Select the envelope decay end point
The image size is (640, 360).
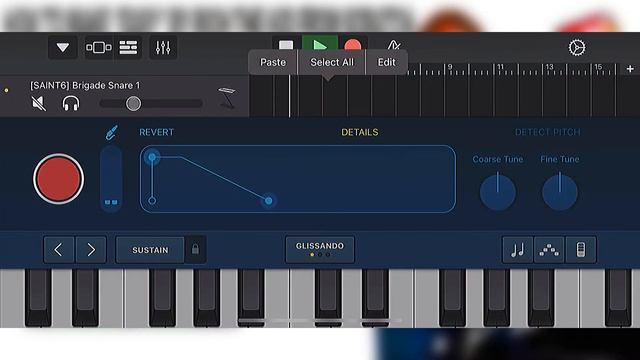click(x=269, y=201)
